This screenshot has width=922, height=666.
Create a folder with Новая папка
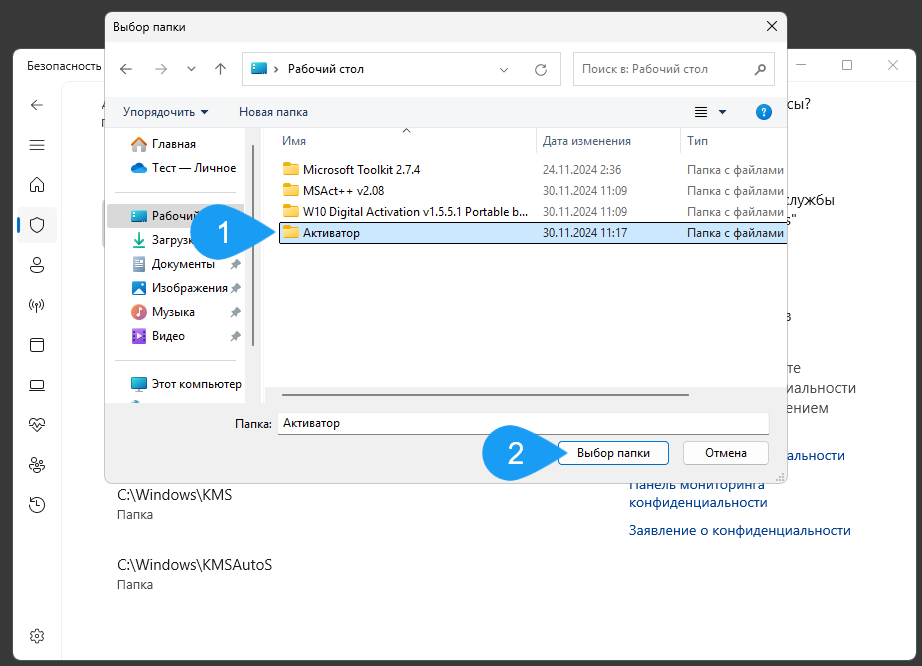[x=273, y=112]
